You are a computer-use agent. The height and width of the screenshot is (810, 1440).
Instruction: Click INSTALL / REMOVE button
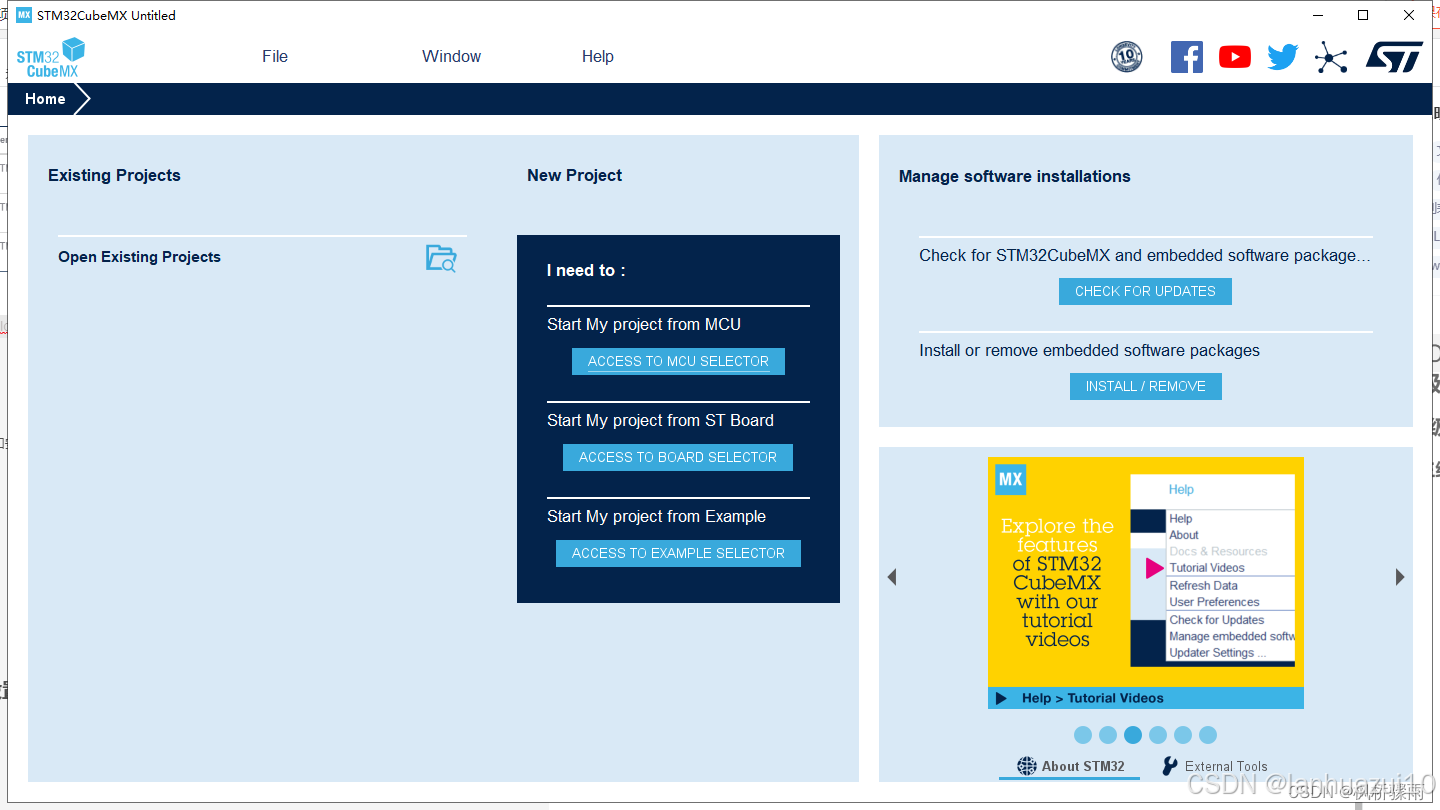(1146, 386)
